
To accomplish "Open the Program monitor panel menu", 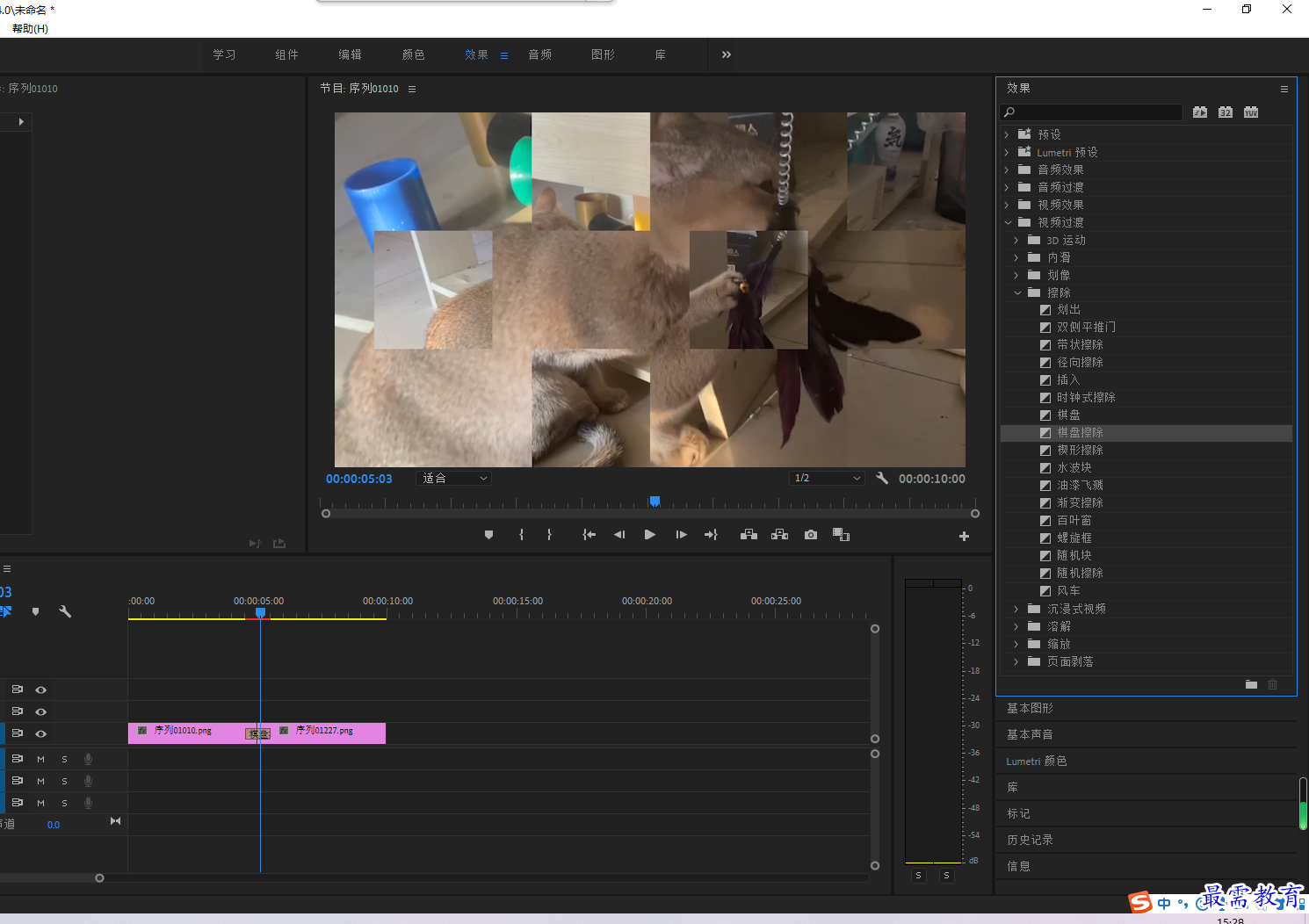I will point(412,89).
